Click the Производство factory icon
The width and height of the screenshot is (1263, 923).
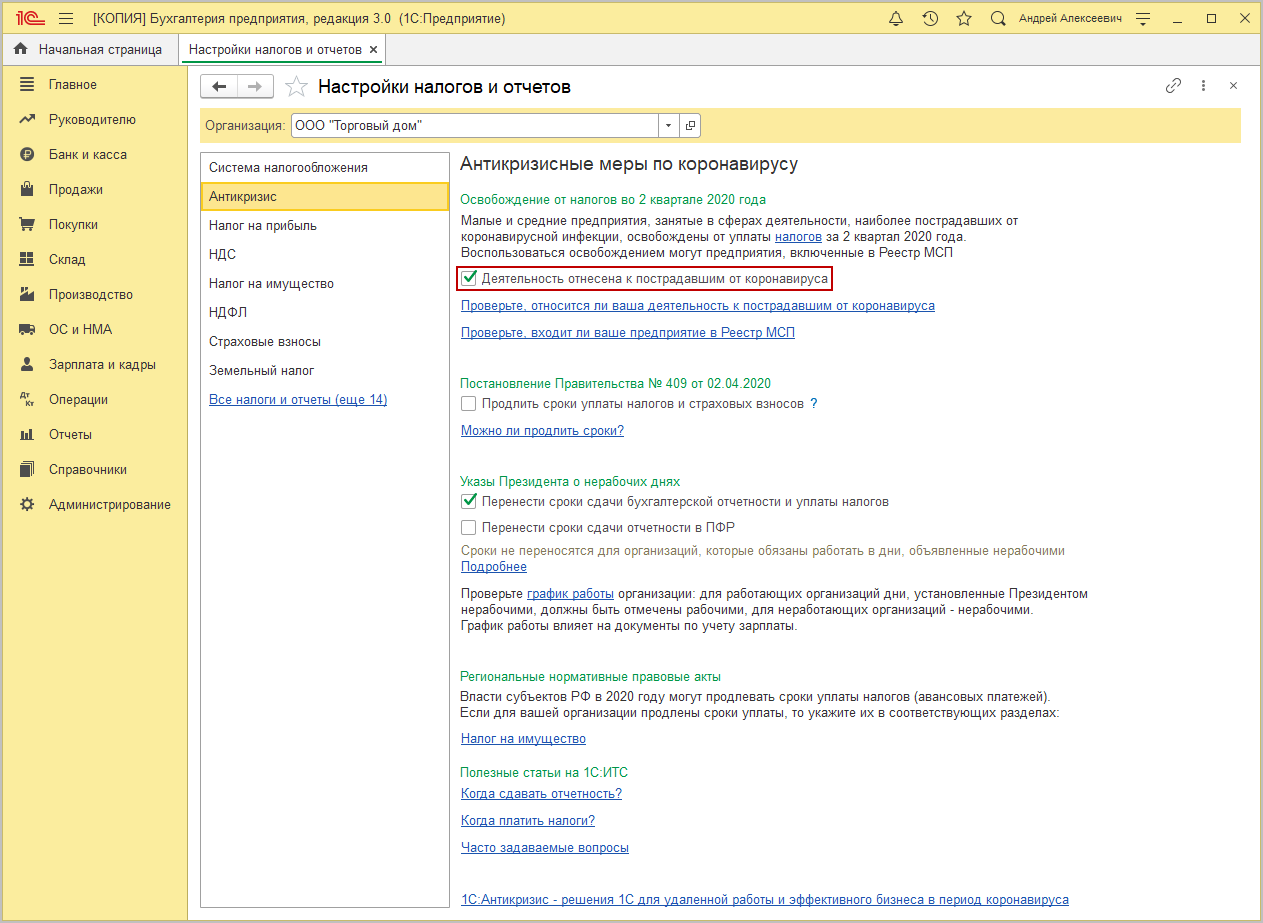[x=27, y=295]
